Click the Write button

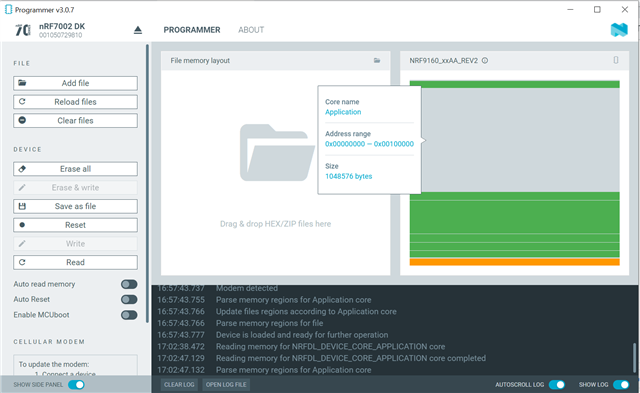(76, 244)
